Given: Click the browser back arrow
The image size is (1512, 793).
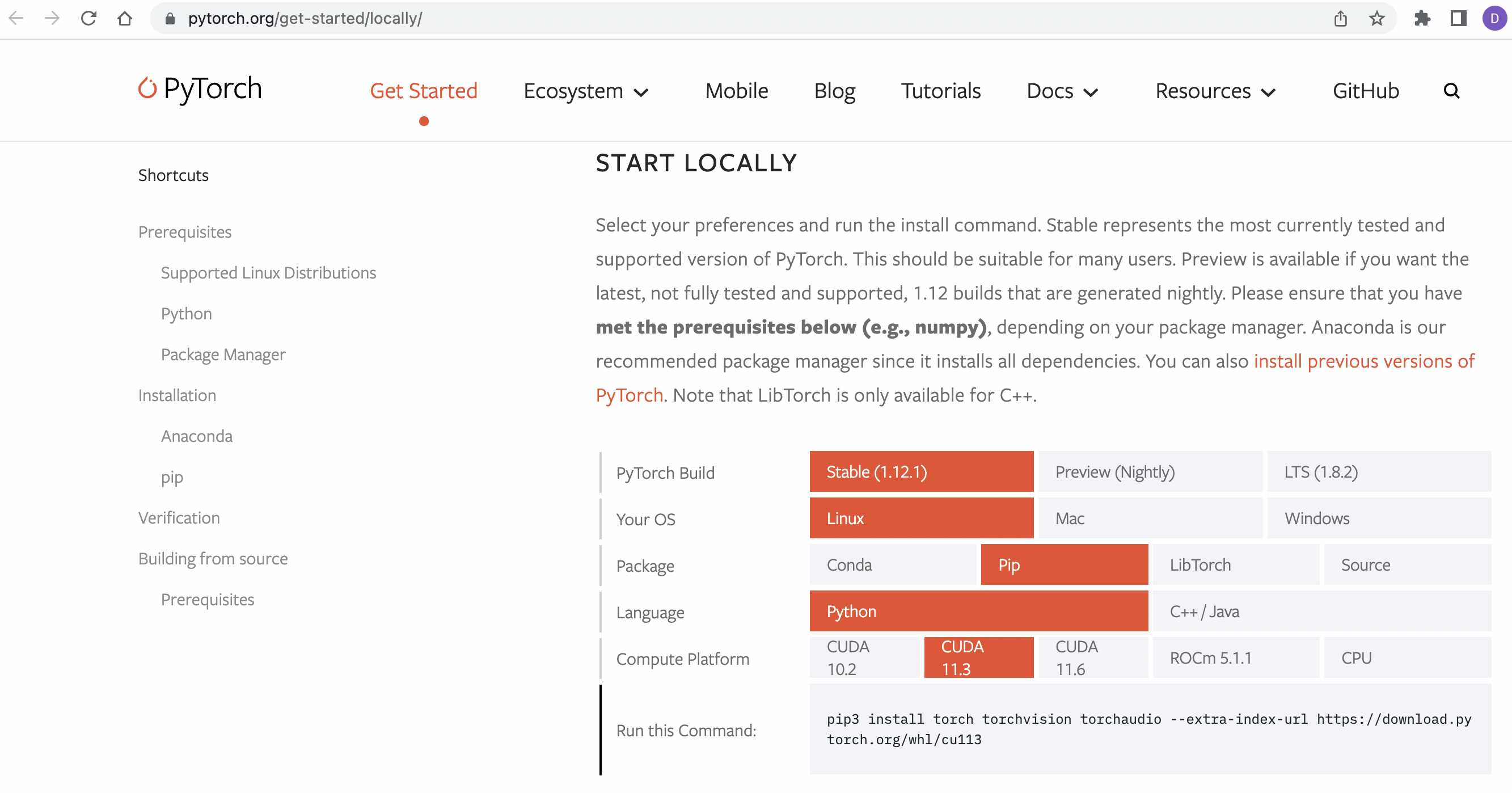Looking at the screenshot, I should pyautogui.click(x=17, y=18).
